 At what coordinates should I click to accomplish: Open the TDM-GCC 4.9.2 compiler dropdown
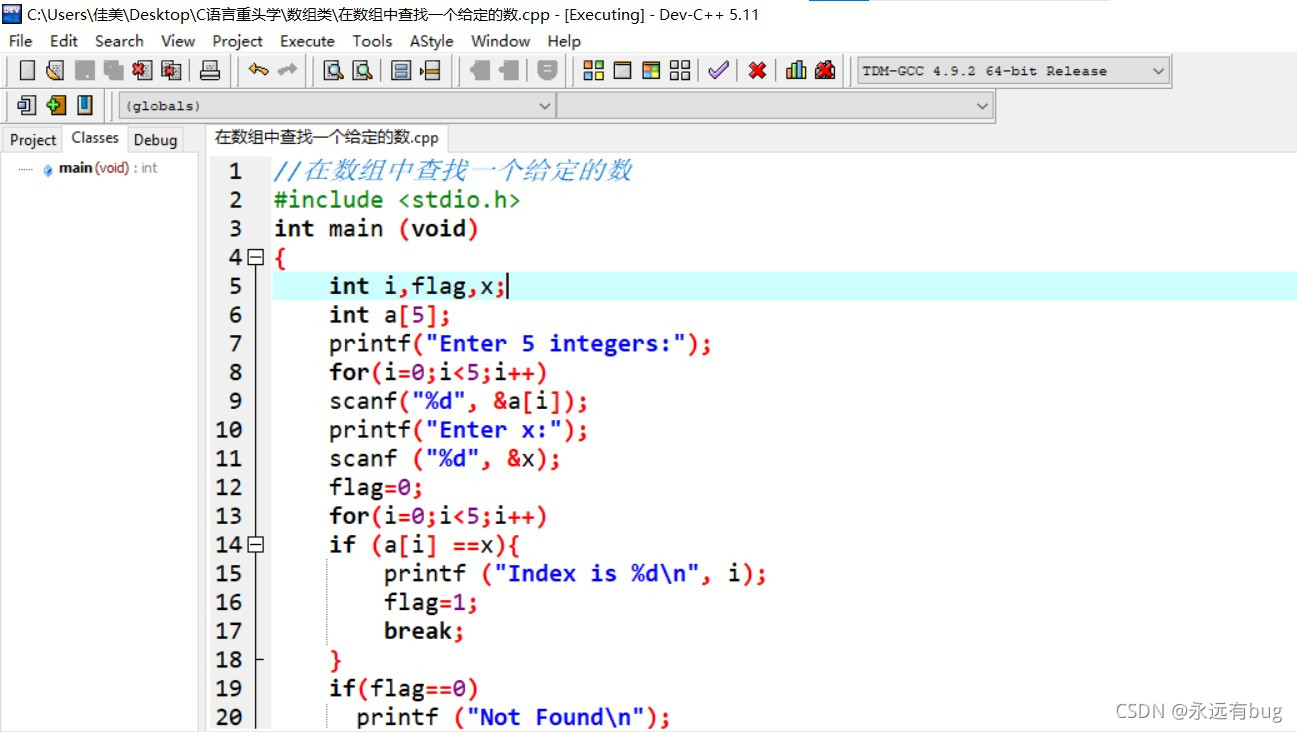1014,71
